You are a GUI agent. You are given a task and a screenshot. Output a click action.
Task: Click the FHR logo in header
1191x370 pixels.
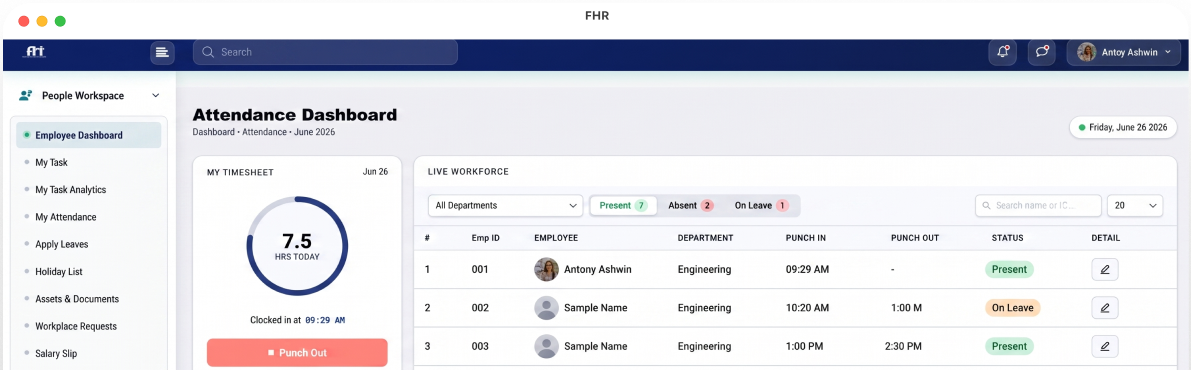tap(35, 52)
